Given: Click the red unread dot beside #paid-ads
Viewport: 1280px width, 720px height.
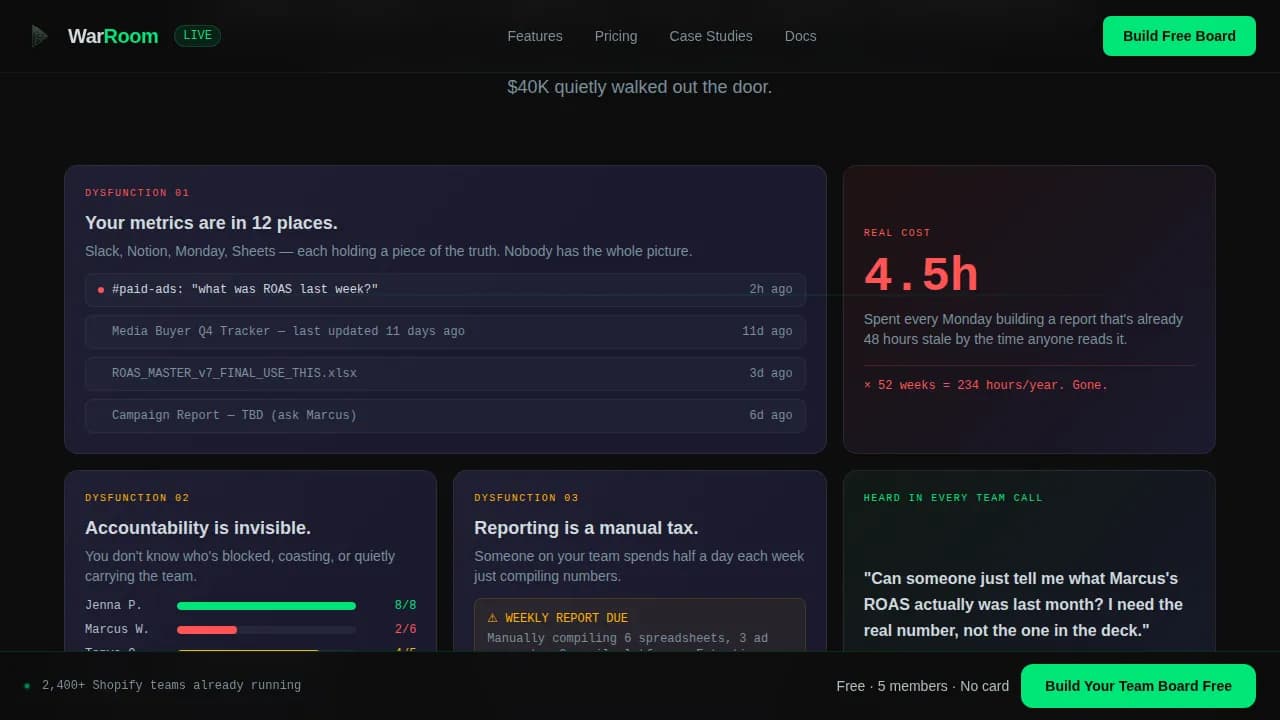Looking at the screenshot, I should (101, 289).
